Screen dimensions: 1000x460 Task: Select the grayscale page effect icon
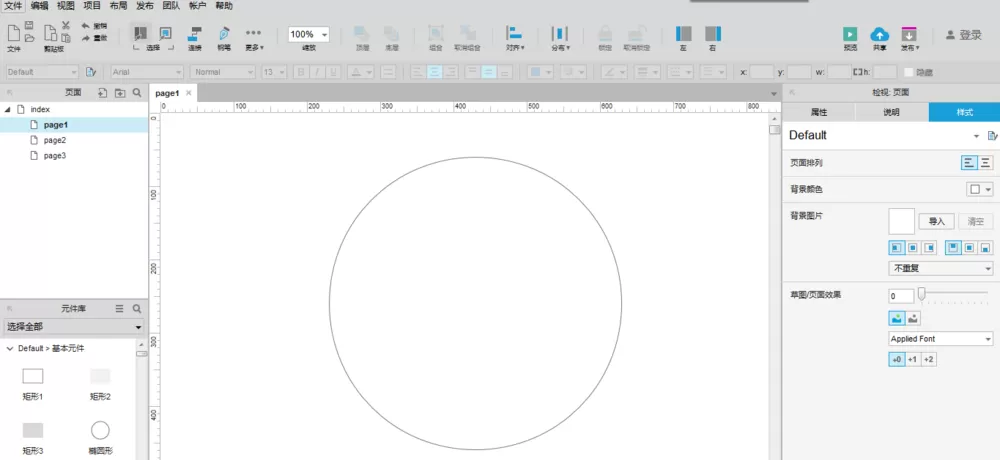913,318
